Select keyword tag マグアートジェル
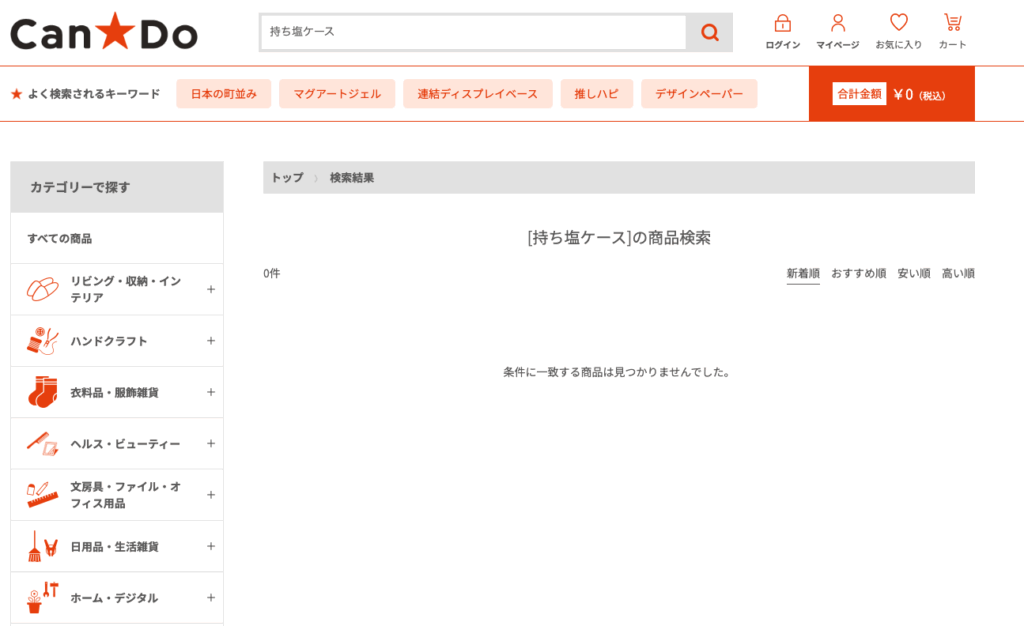Viewport: 1024px width, 626px height. [337, 94]
